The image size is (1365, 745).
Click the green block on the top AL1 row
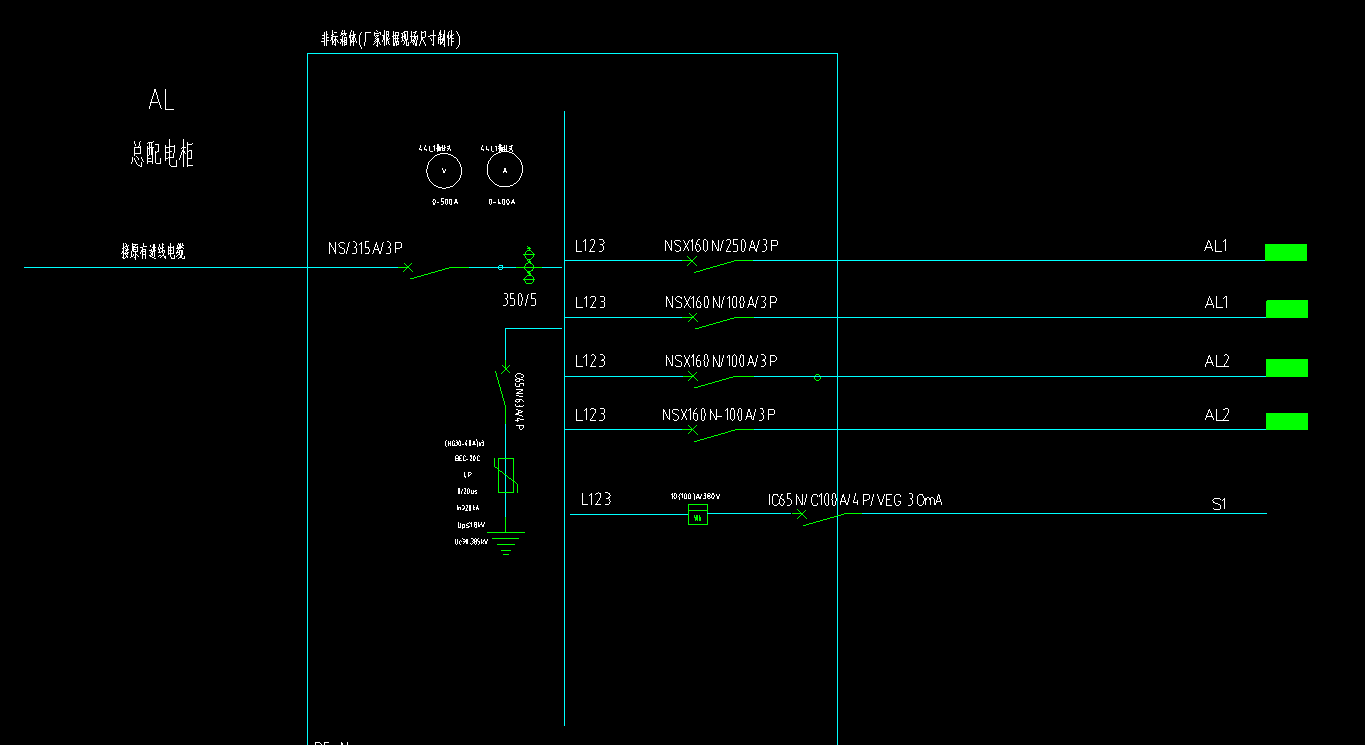coord(1286,252)
